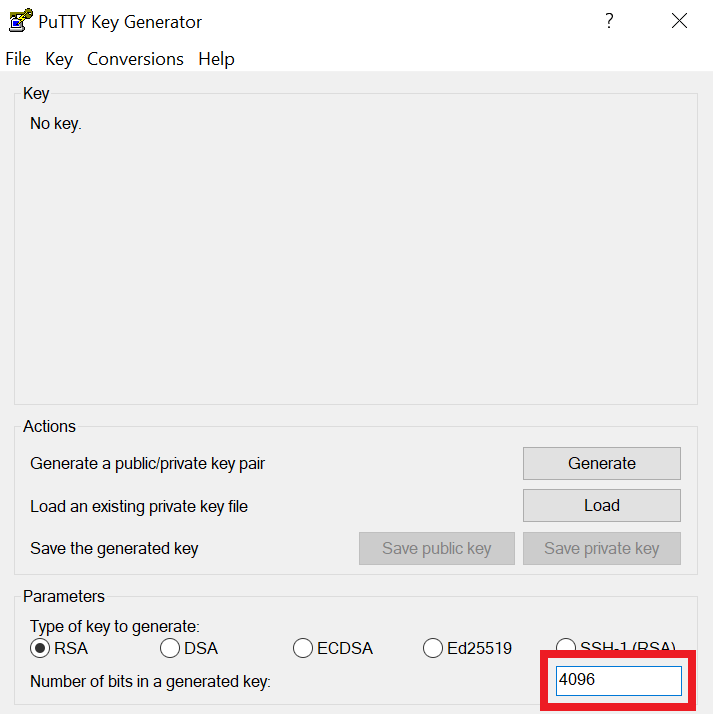This screenshot has height=714, width=713.
Task: Click Load to open a private key file
Action: [x=601, y=506]
